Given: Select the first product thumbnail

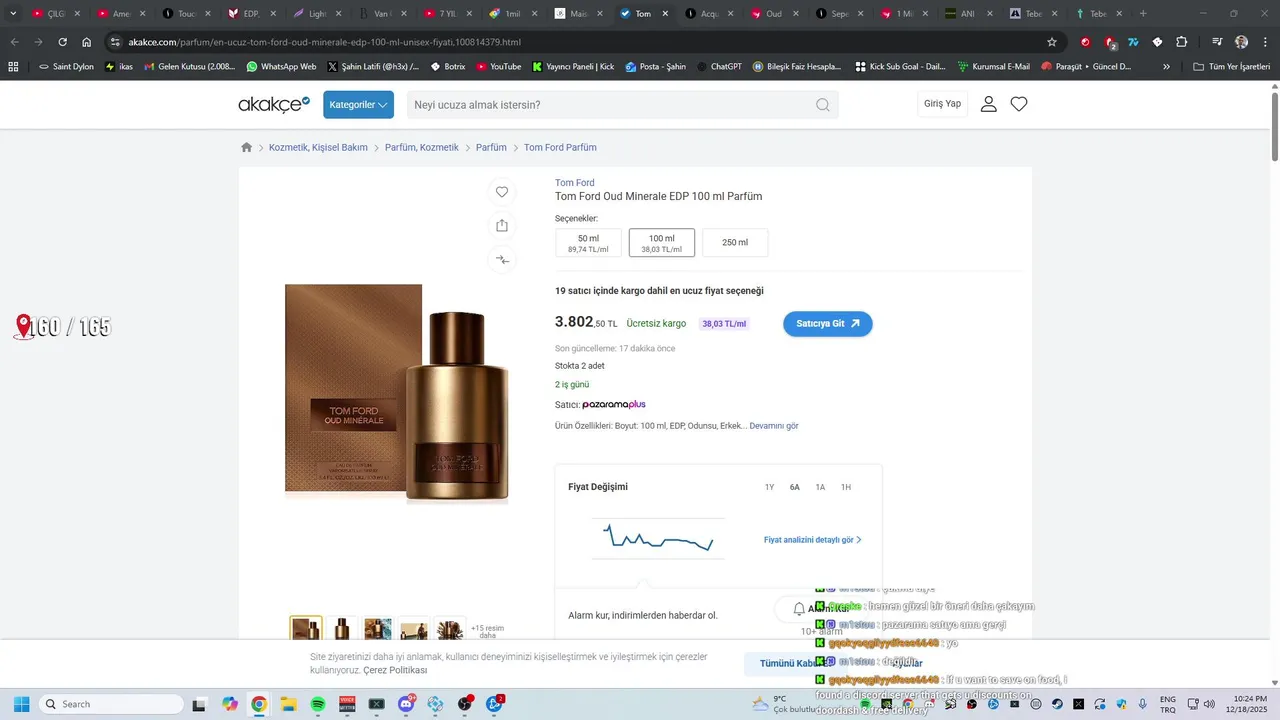Looking at the screenshot, I should (x=306, y=630).
